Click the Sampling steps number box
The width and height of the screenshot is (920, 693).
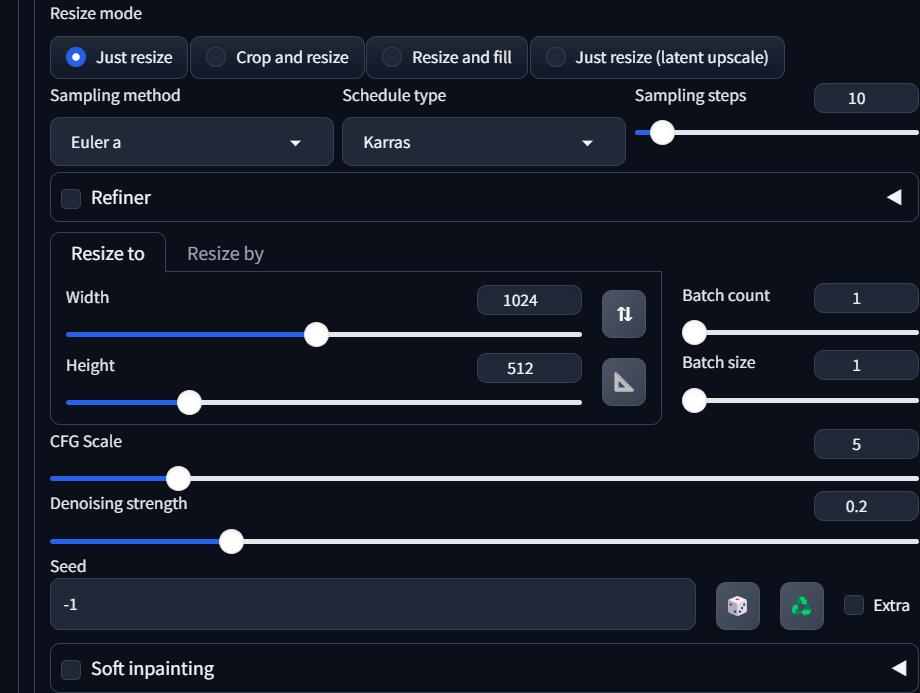pyautogui.click(x=865, y=98)
